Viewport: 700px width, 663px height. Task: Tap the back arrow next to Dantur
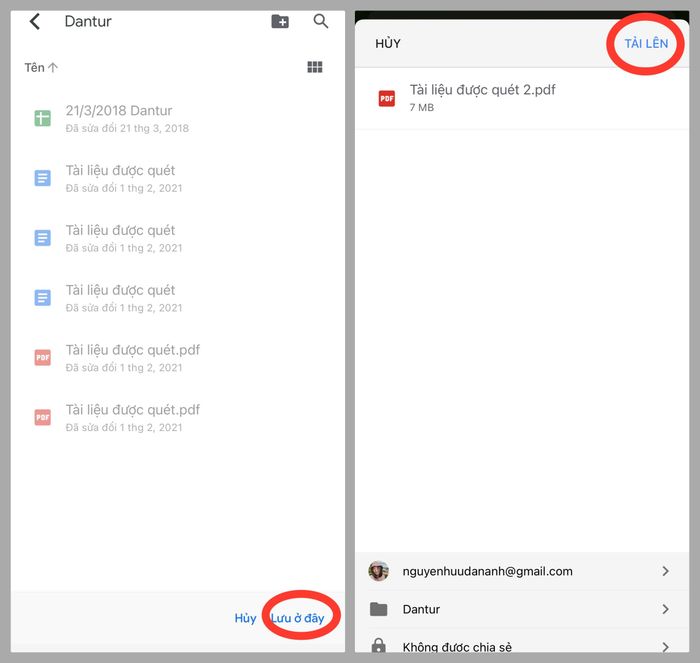click(35, 22)
